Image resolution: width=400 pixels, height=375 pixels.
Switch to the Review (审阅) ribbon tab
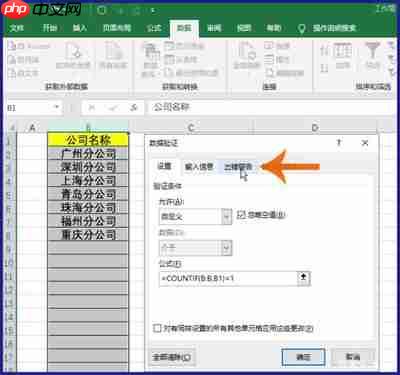click(214, 28)
